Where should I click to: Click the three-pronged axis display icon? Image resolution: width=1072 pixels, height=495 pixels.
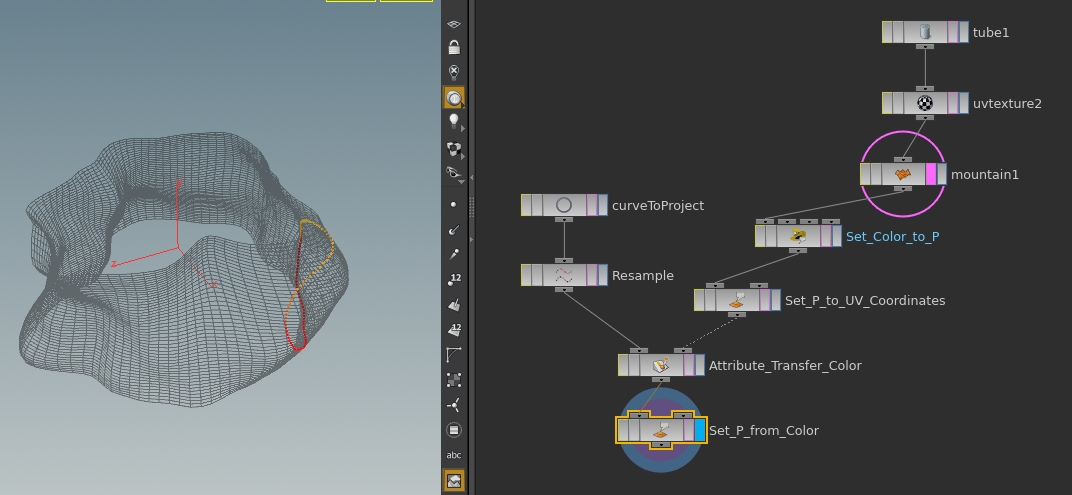[x=454, y=405]
